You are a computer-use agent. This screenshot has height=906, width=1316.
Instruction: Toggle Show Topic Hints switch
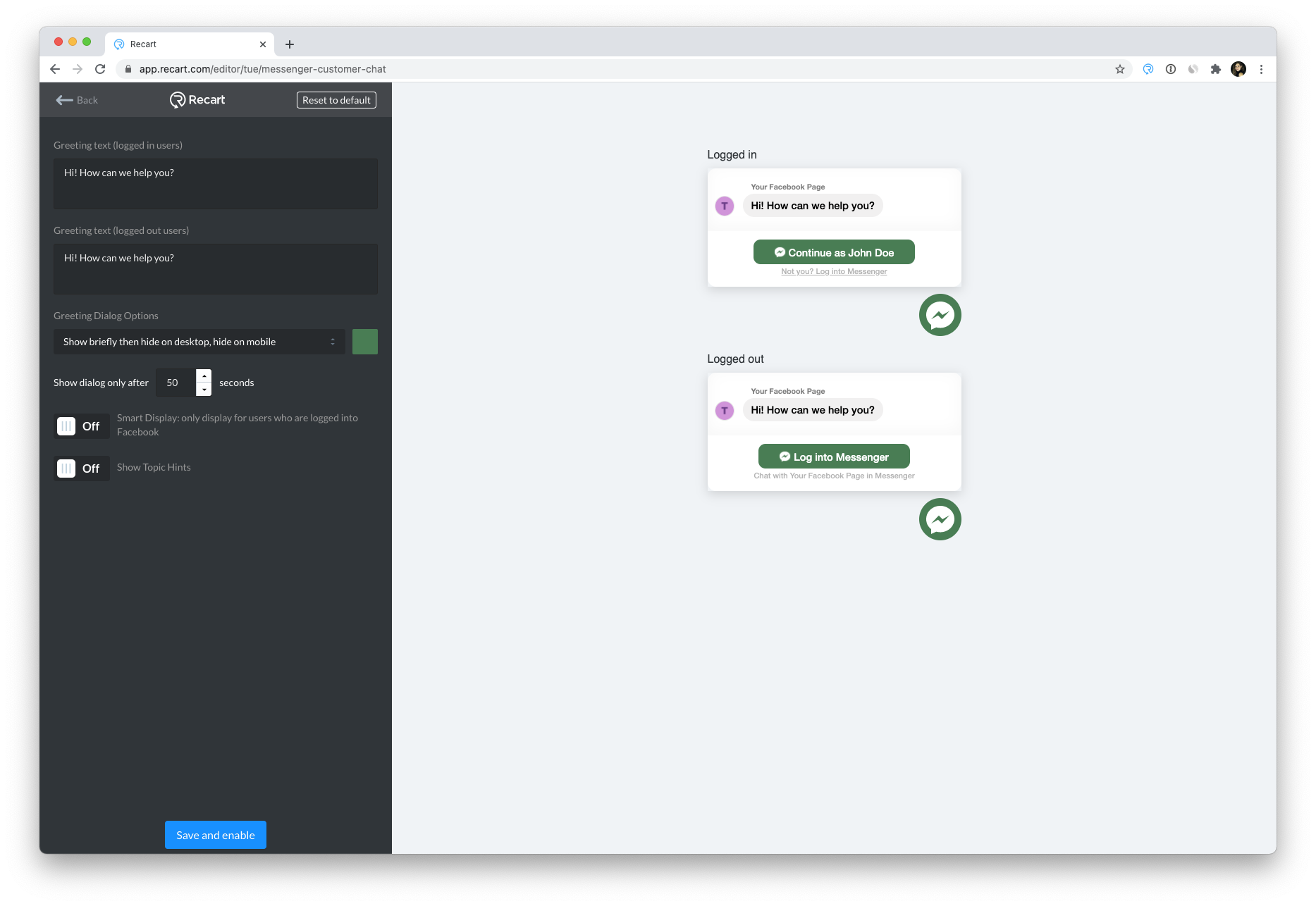pos(81,468)
